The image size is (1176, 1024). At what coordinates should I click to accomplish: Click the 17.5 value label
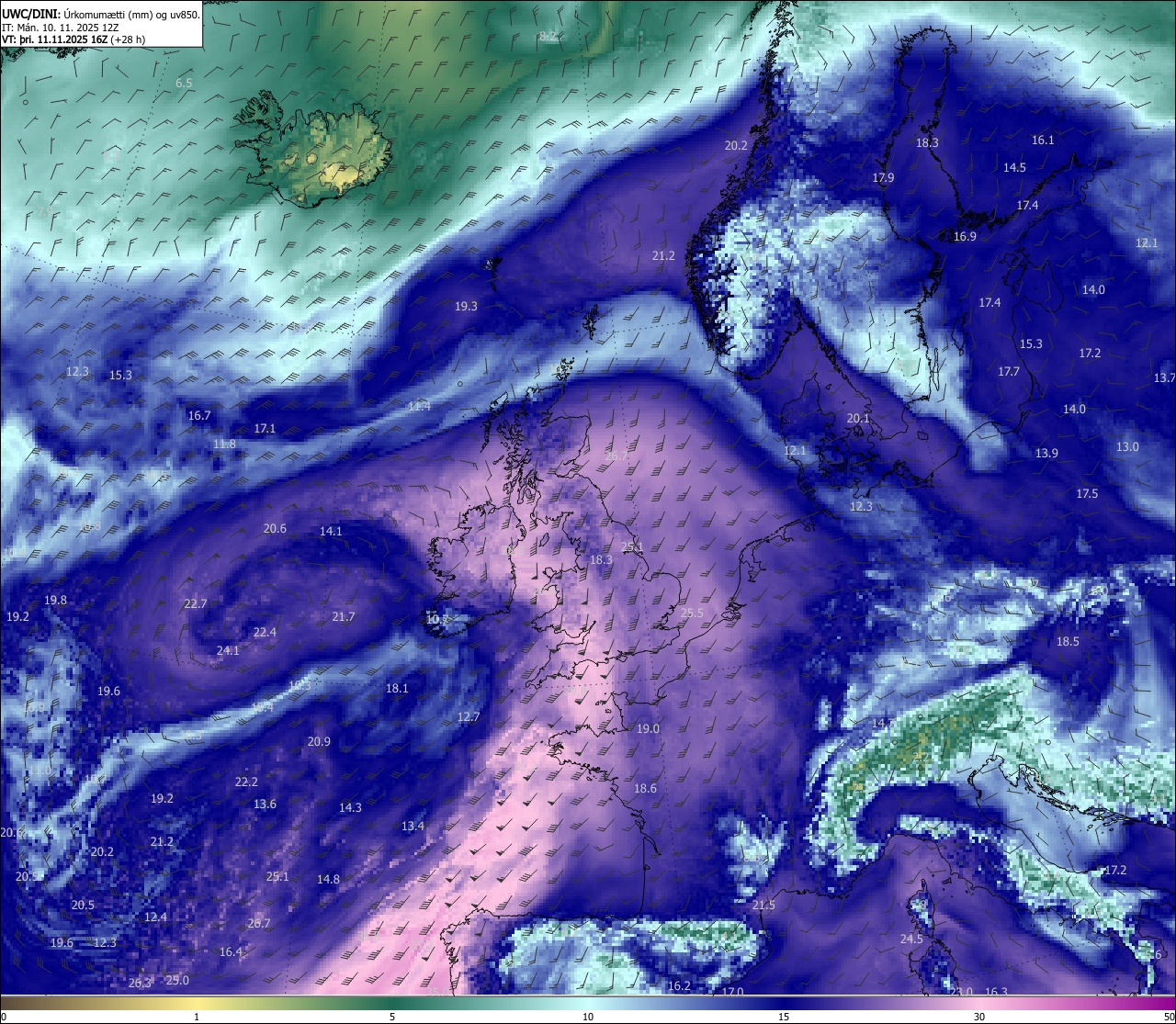(1087, 494)
